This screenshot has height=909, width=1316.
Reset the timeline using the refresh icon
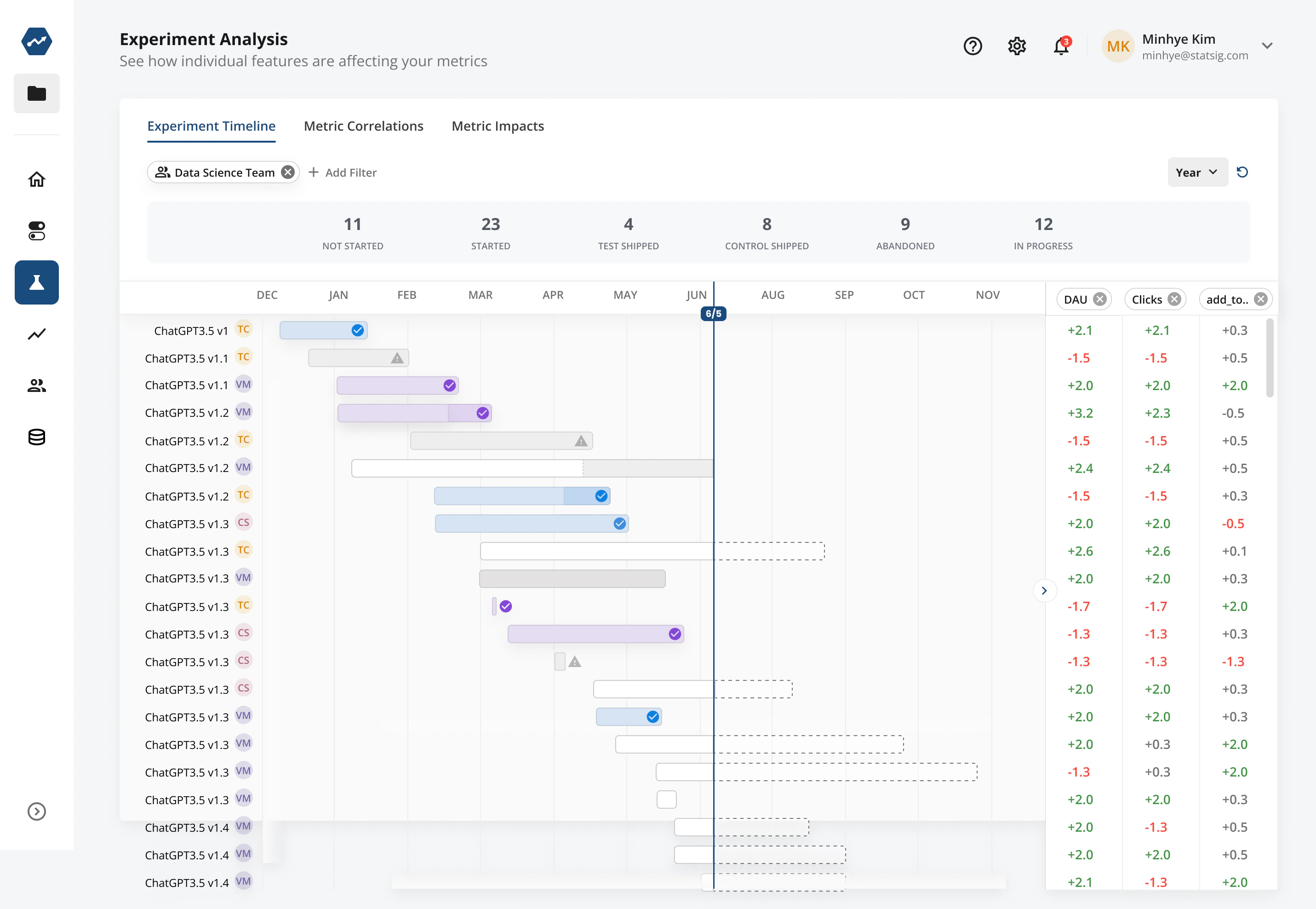click(1243, 172)
